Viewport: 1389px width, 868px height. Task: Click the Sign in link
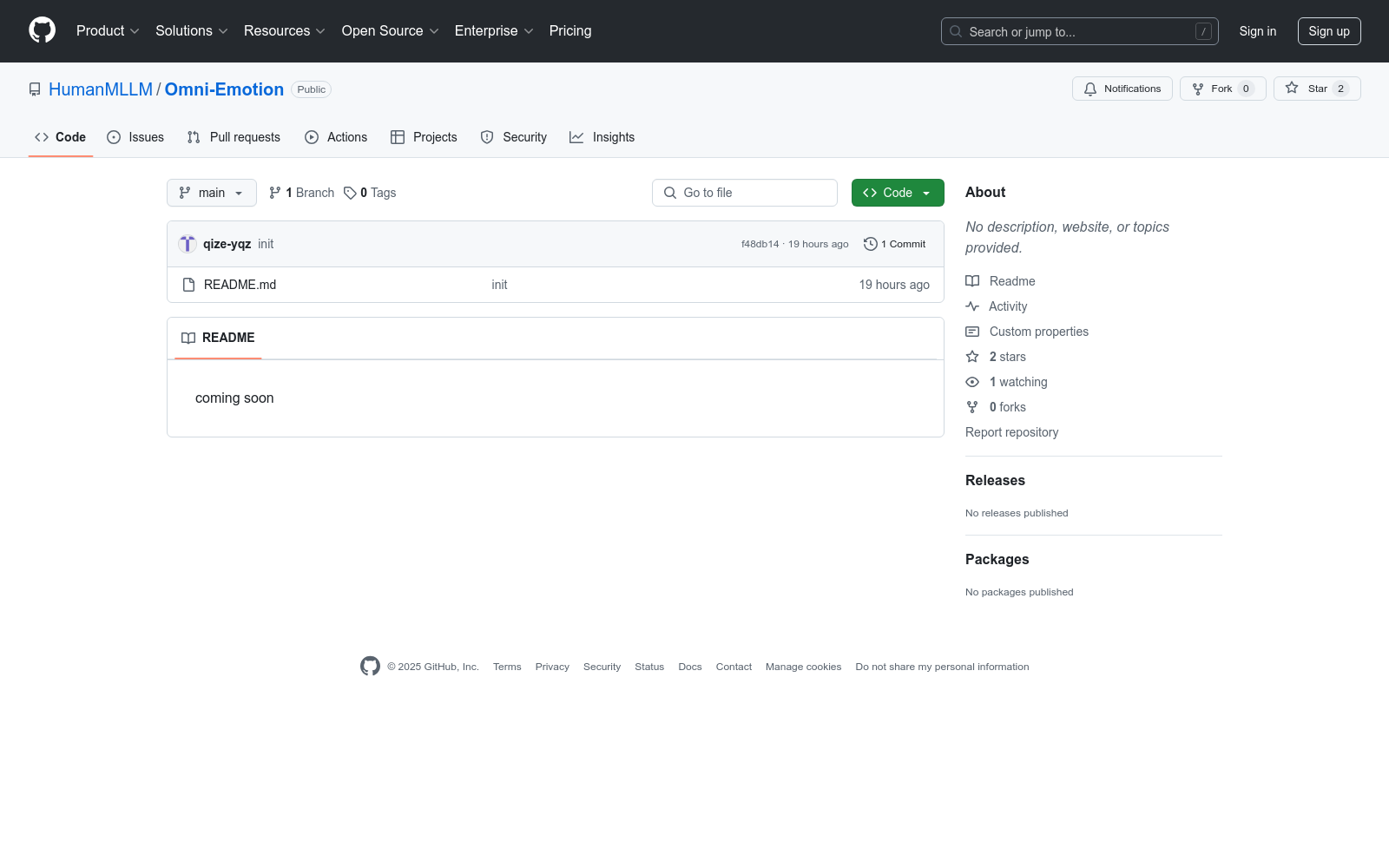click(x=1258, y=31)
